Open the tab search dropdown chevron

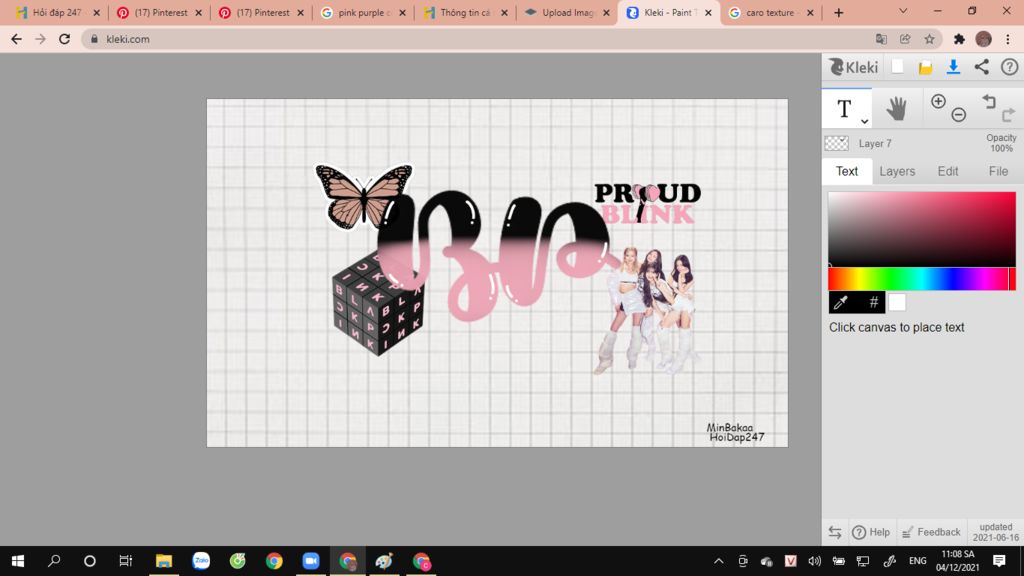click(903, 11)
